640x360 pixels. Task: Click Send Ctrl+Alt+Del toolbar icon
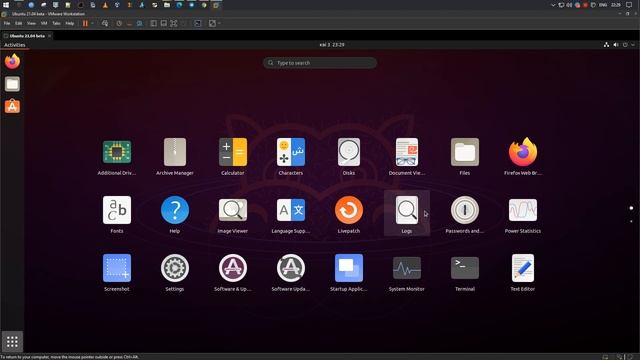105,23
